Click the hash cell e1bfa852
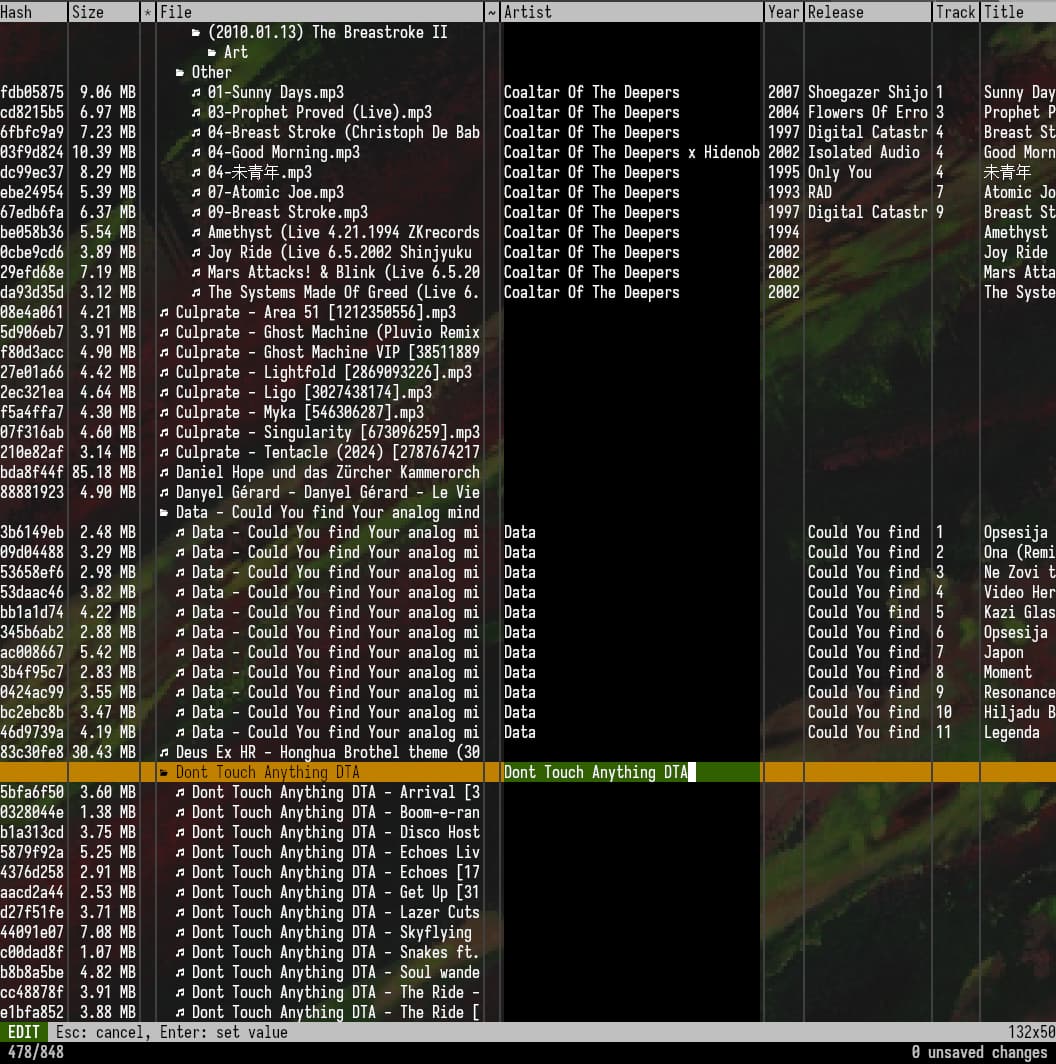1056x1064 pixels. pos(32,1012)
